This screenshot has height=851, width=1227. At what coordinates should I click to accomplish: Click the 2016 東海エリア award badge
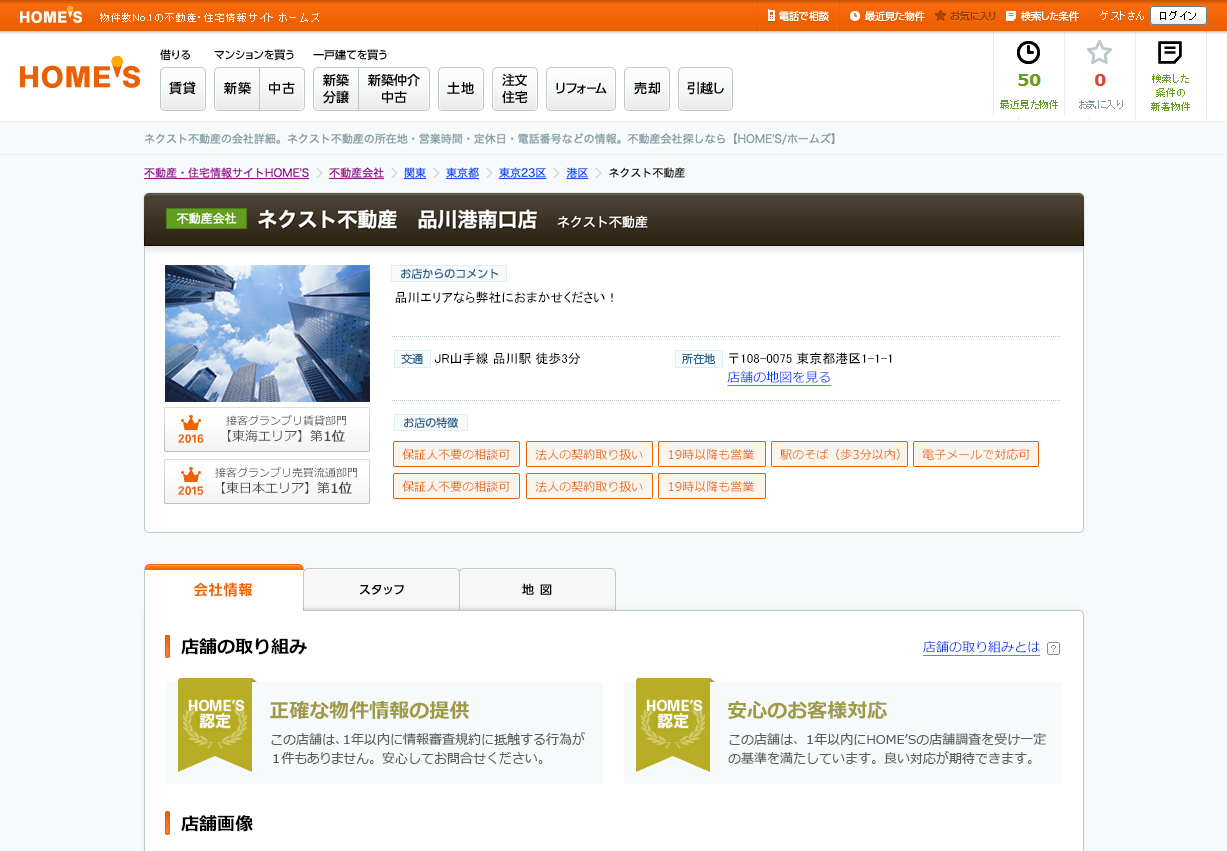267,429
